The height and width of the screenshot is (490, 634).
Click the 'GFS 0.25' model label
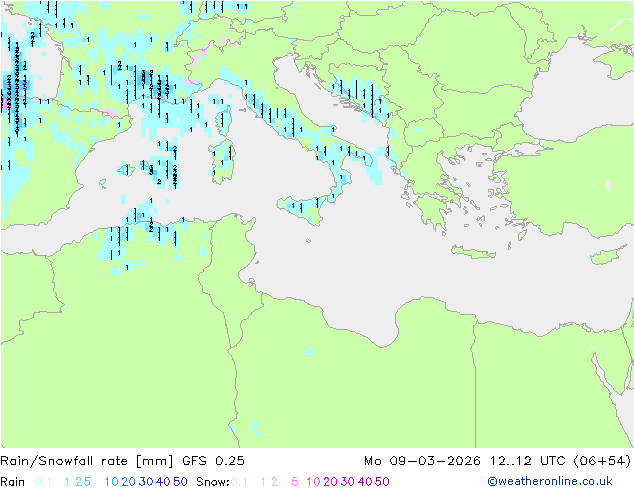(213, 461)
